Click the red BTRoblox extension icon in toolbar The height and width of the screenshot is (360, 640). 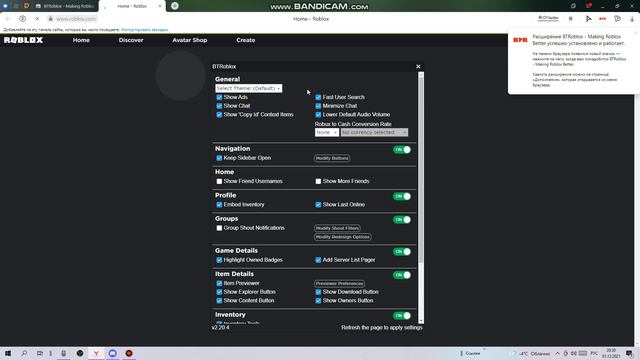pos(602,19)
